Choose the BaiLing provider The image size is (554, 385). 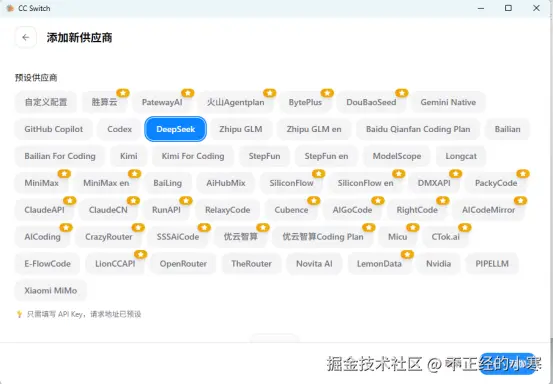click(167, 183)
